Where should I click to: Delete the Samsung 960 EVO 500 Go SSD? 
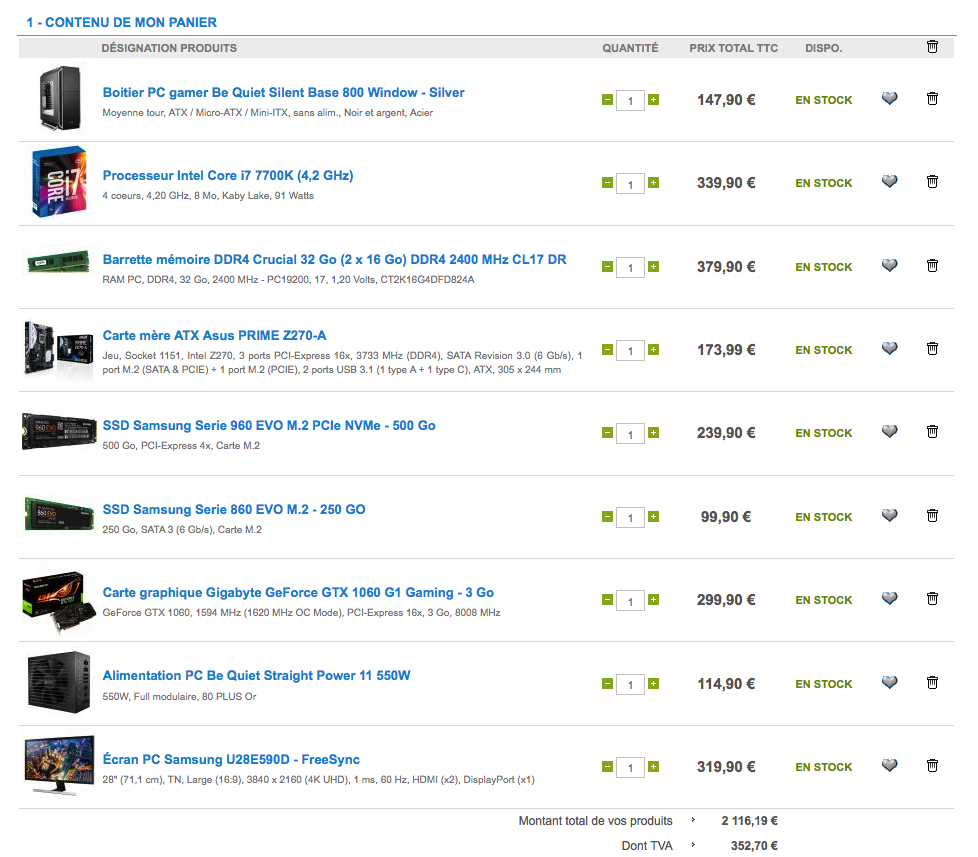pyautogui.click(x=932, y=432)
